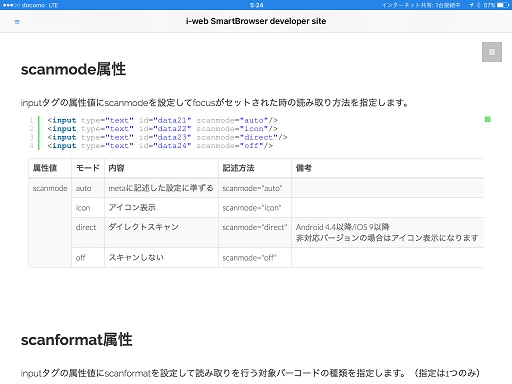Click the 内容 column header

[x=161, y=168]
